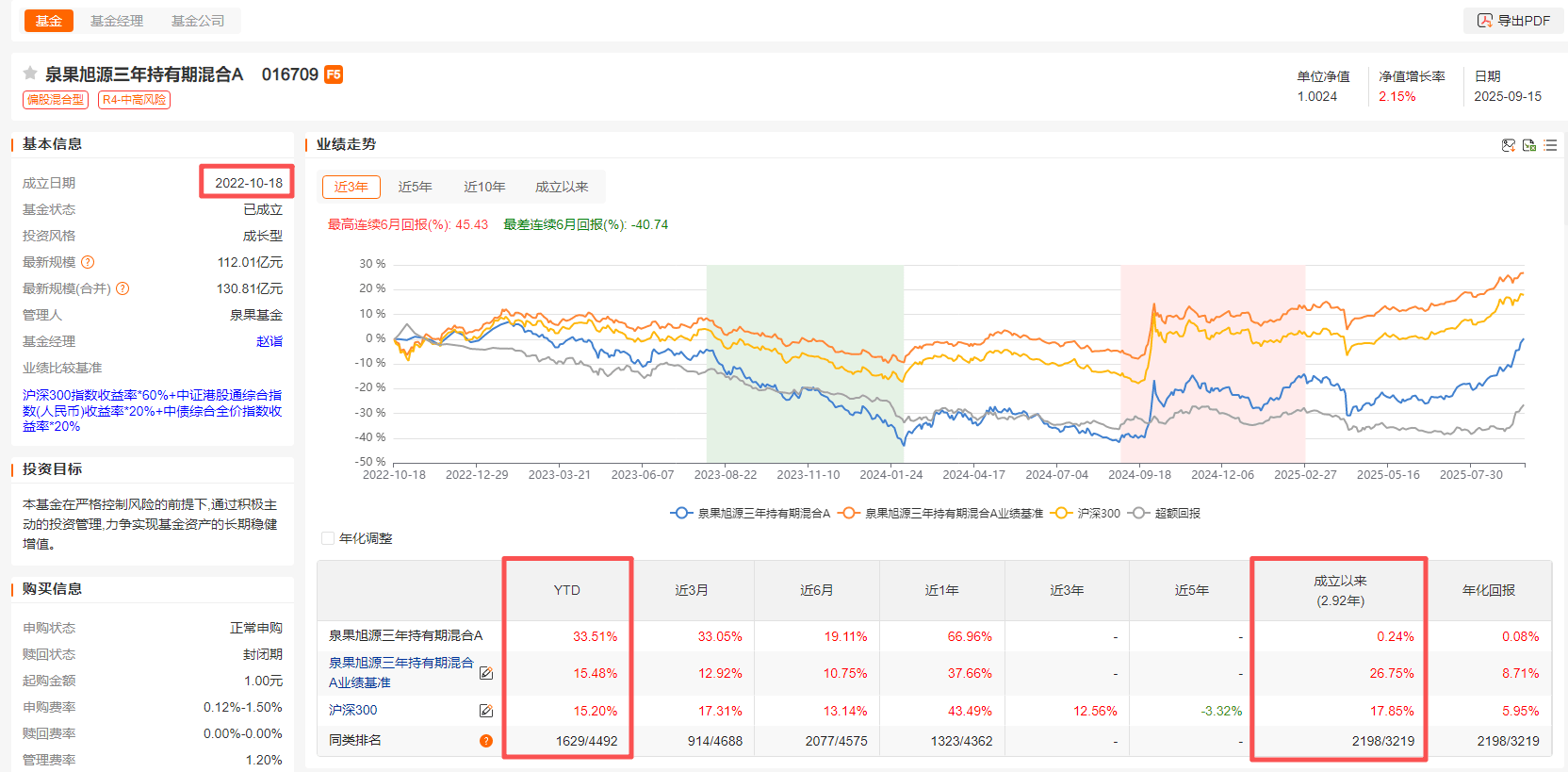Click the YTD 同类排名 value 1629/4492

point(586,741)
